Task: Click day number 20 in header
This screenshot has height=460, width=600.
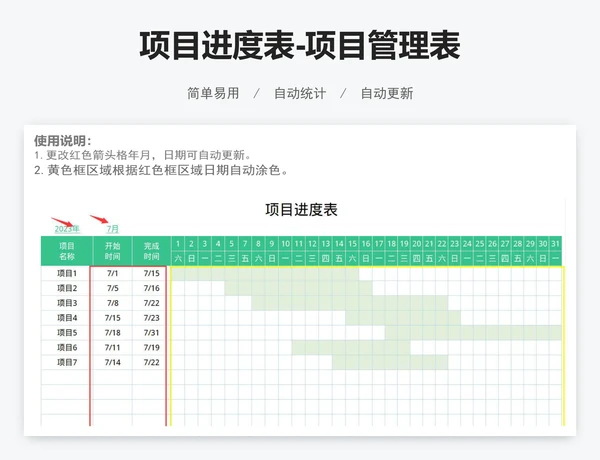Action: (x=417, y=244)
